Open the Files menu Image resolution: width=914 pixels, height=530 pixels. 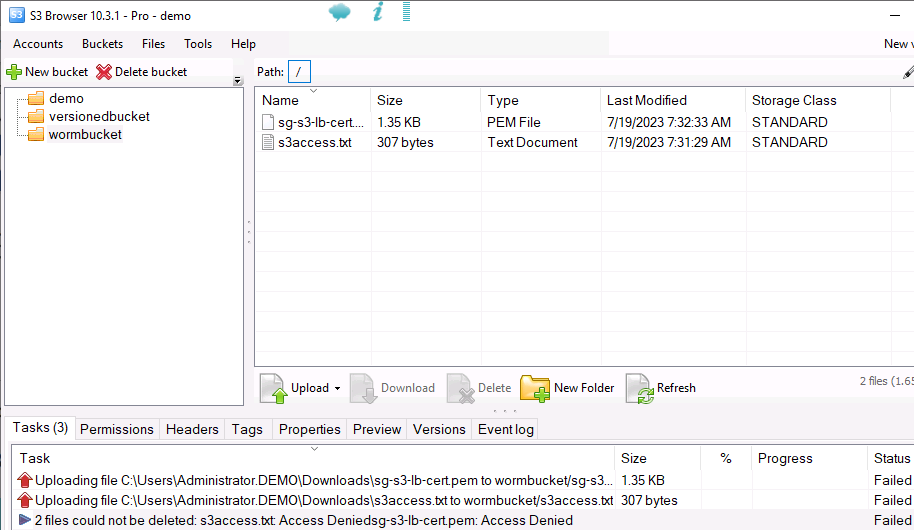click(153, 44)
